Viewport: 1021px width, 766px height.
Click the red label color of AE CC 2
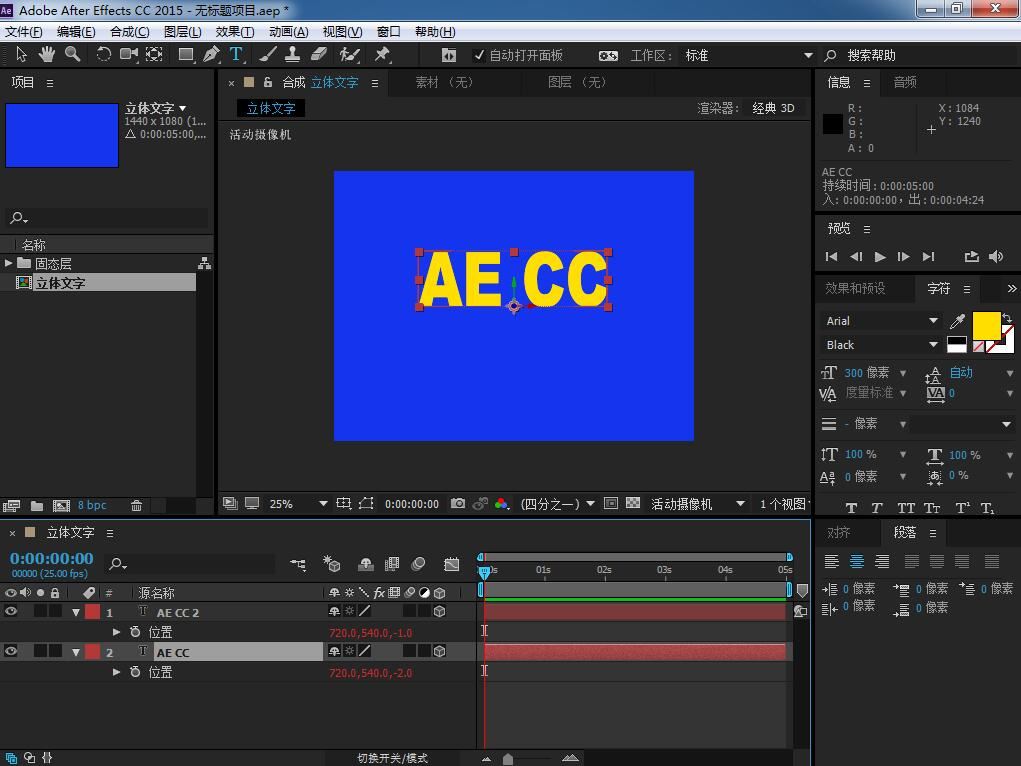93,612
